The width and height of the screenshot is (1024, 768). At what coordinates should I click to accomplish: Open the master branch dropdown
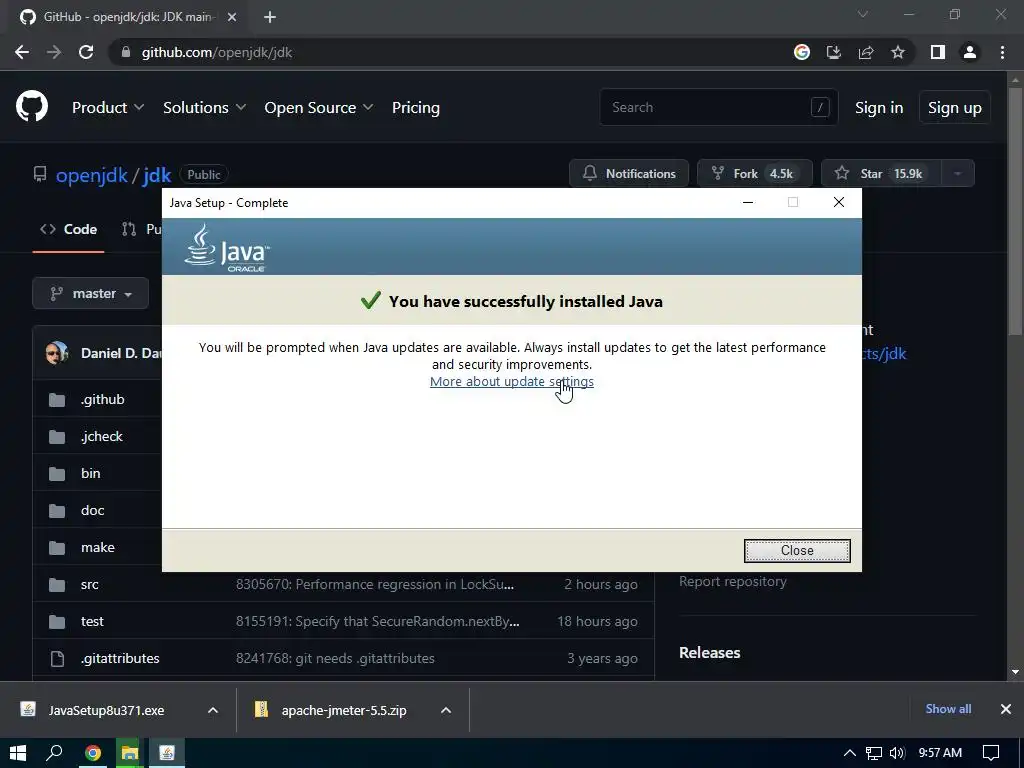click(x=91, y=294)
